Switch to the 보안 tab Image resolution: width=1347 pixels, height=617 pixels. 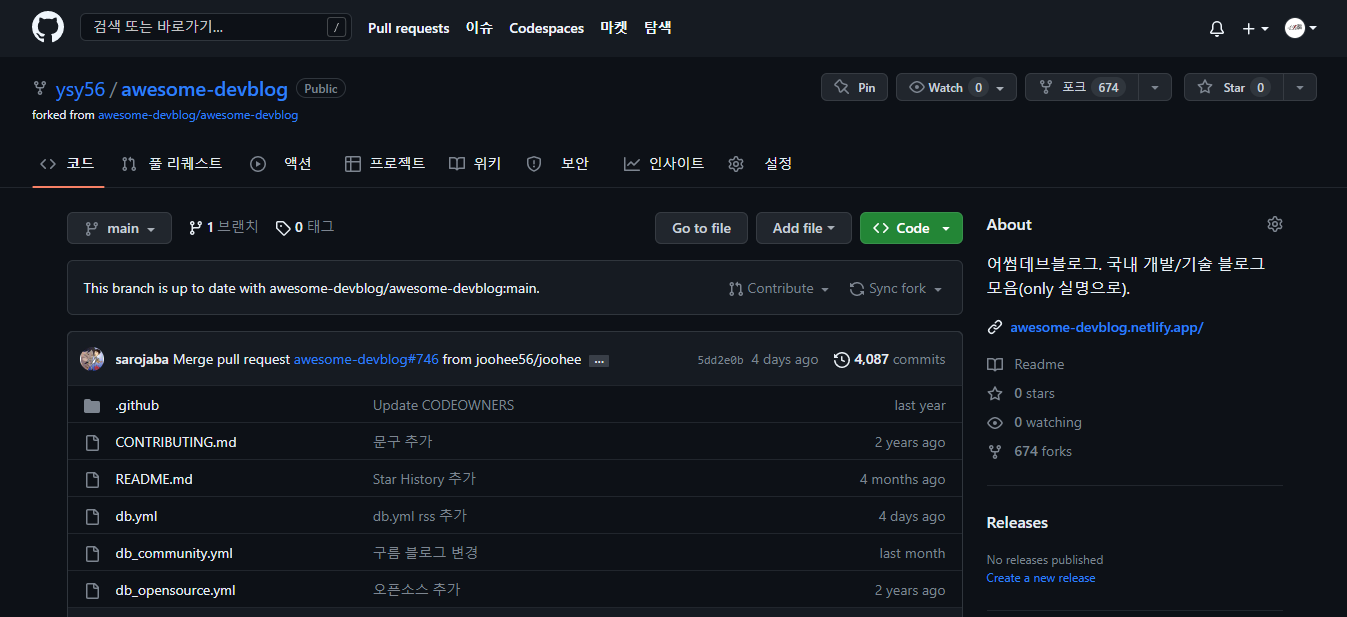tap(558, 163)
